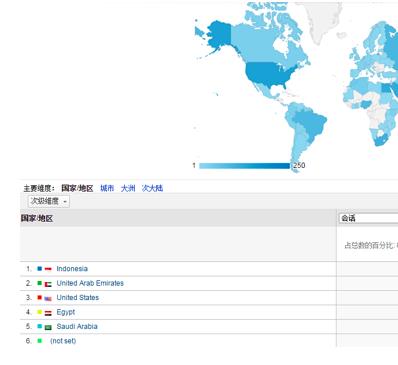Switch to the 次大陆 dimension
398x365 pixels.
point(152,188)
